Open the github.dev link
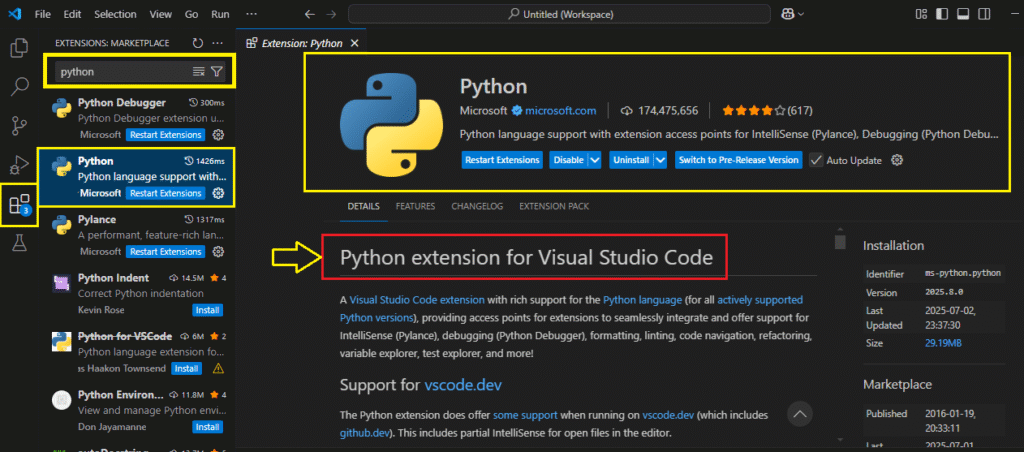The height and width of the screenshot is (452, 1024). 365,432
